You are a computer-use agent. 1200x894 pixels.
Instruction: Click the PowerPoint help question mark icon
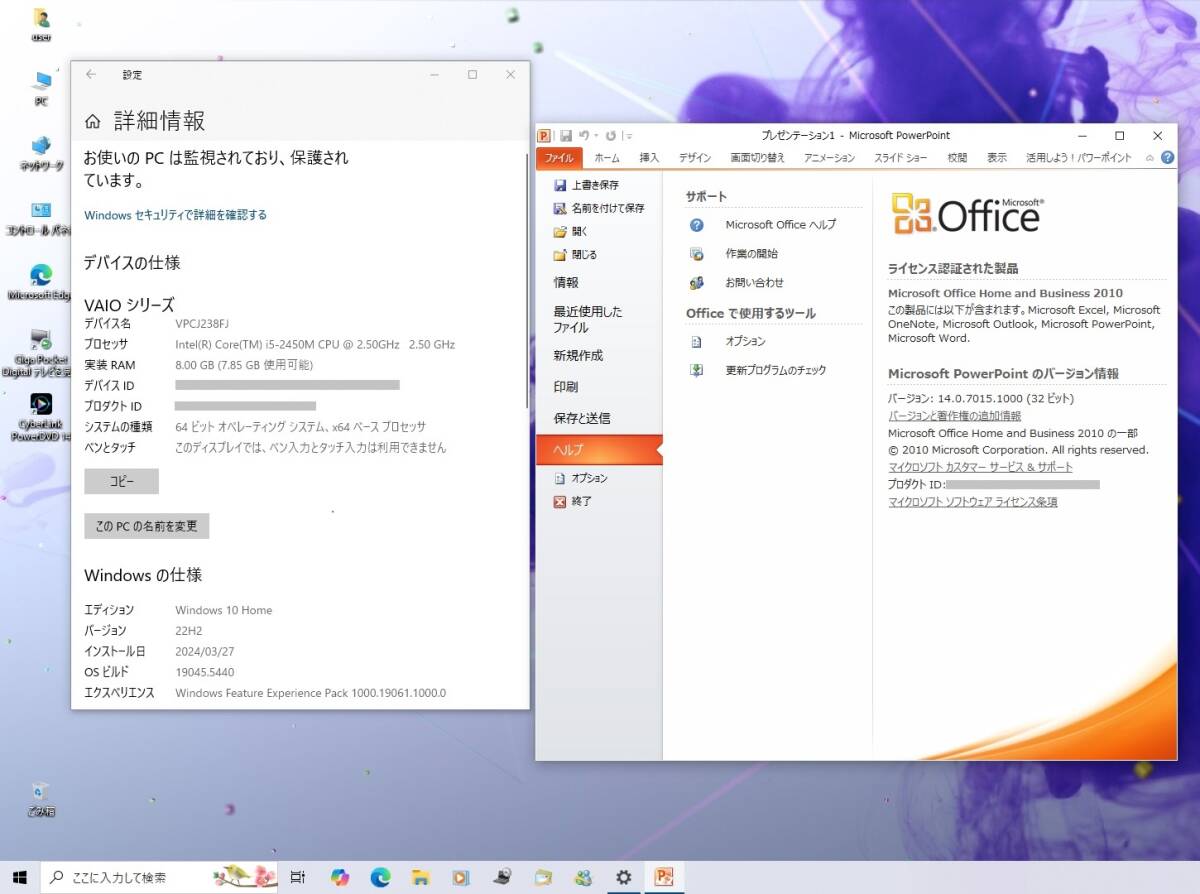pyautogui.click(x=1167, y=158)
